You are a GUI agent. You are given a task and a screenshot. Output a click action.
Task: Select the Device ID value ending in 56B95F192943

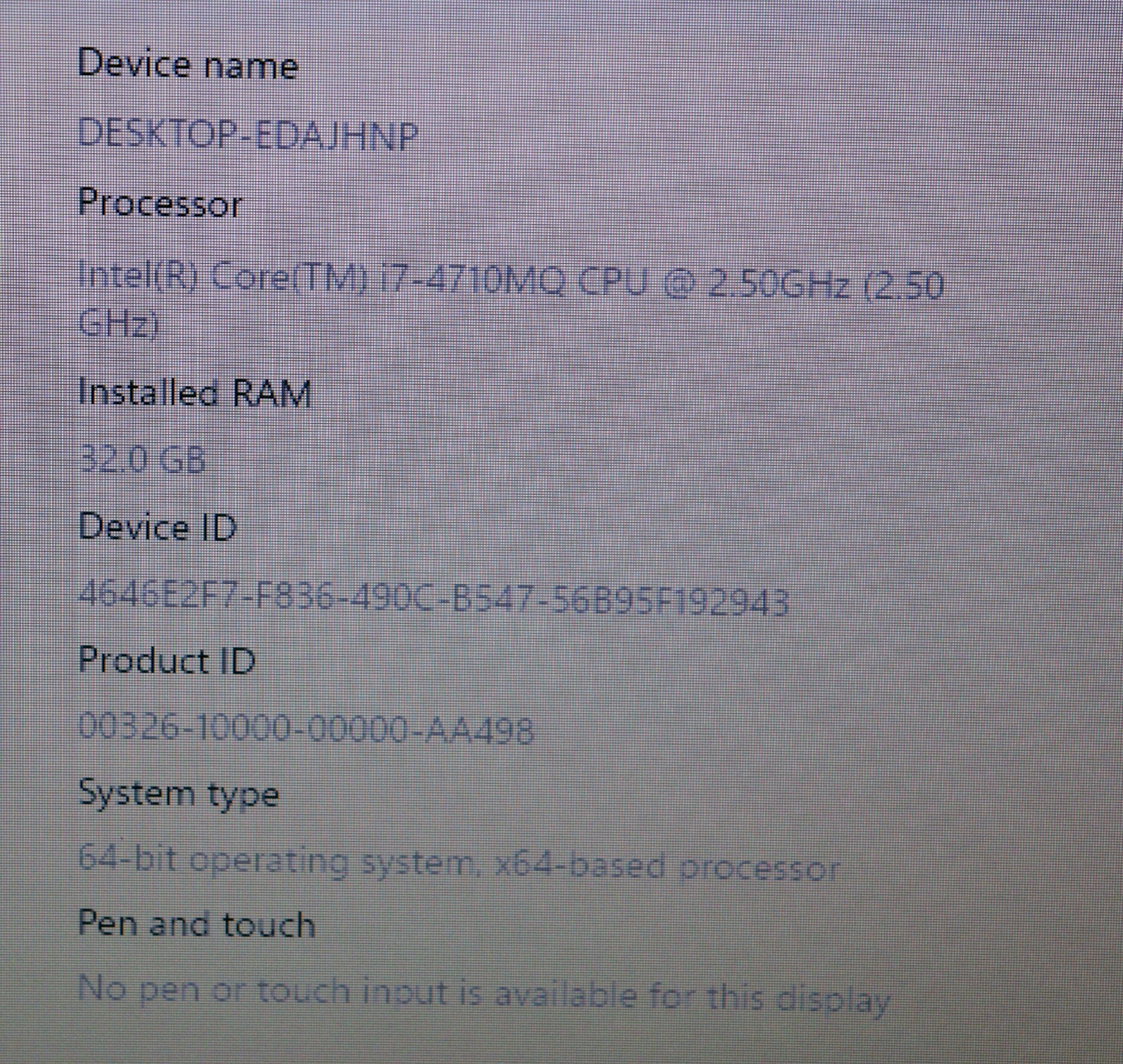(x=434, y=599)
